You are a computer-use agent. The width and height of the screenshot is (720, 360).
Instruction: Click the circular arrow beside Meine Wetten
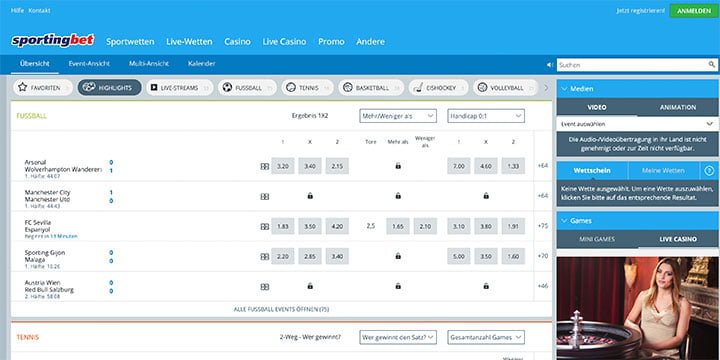coord(709,171)
